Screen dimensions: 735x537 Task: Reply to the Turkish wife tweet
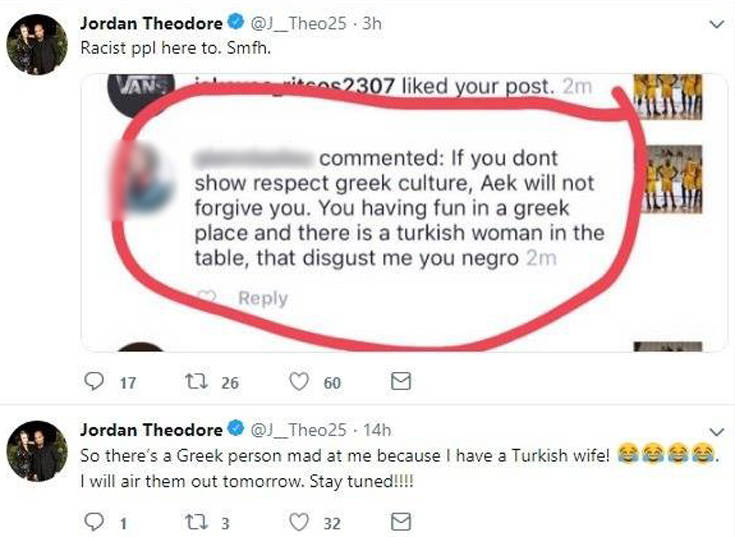[94, 522]
